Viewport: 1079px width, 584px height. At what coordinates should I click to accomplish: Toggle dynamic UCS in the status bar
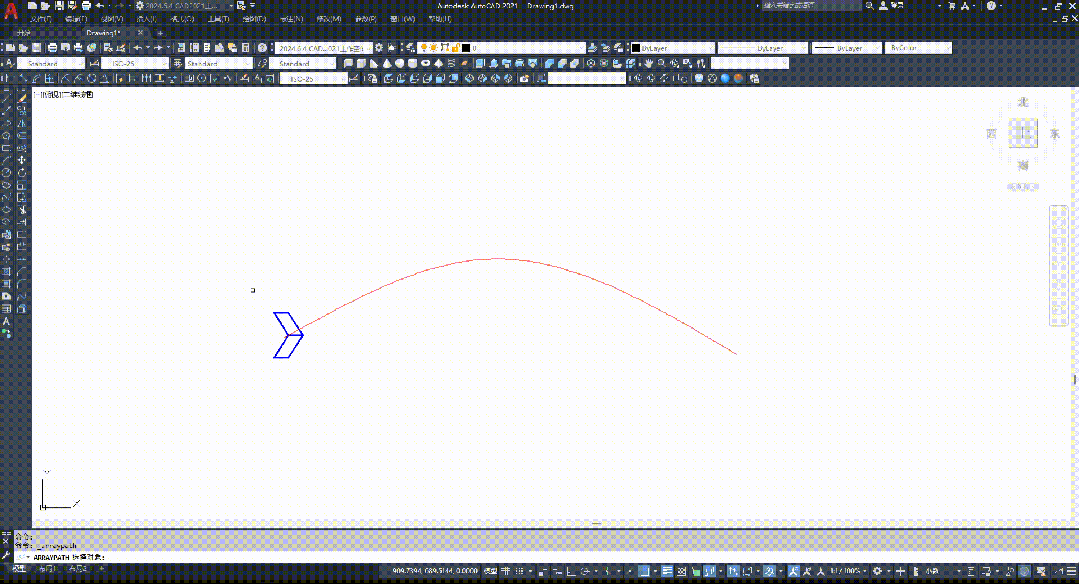point(734,571)
